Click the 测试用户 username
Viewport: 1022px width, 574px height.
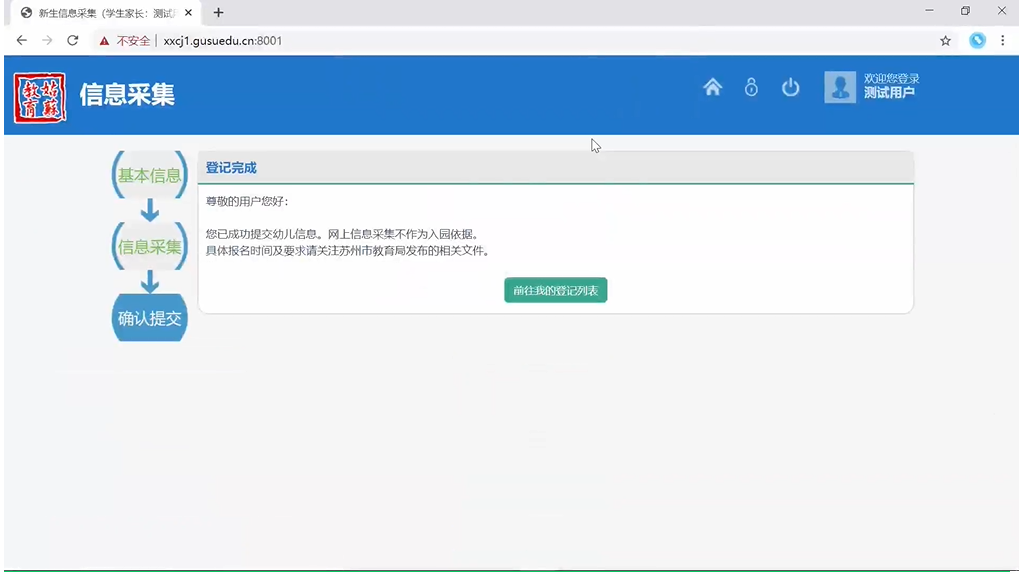(889, 93)
